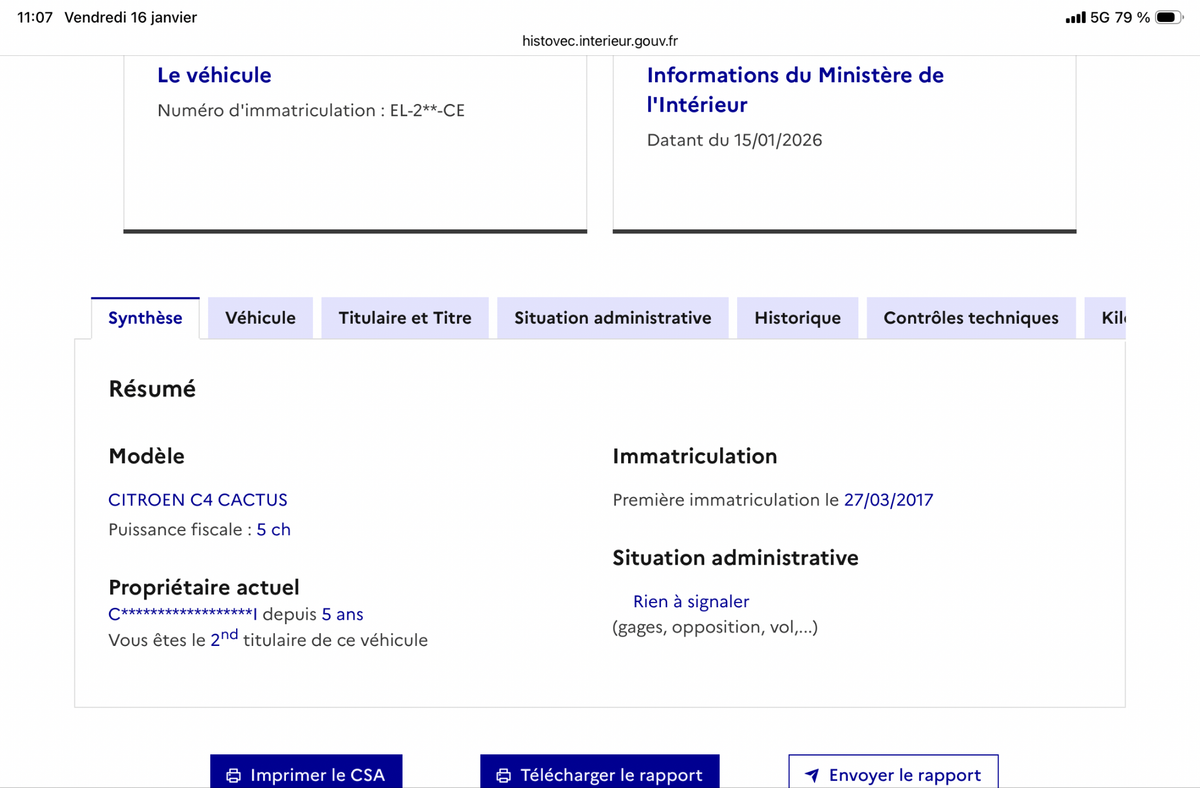Switch to the Véhicule tab
Image resolution: width=1200 pixels, height=788 pixels.
(x=260, y=317)
